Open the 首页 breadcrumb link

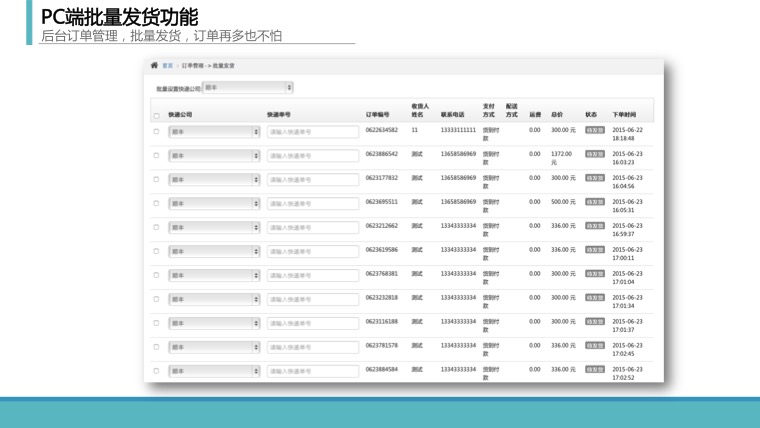(x=168, y=66)
